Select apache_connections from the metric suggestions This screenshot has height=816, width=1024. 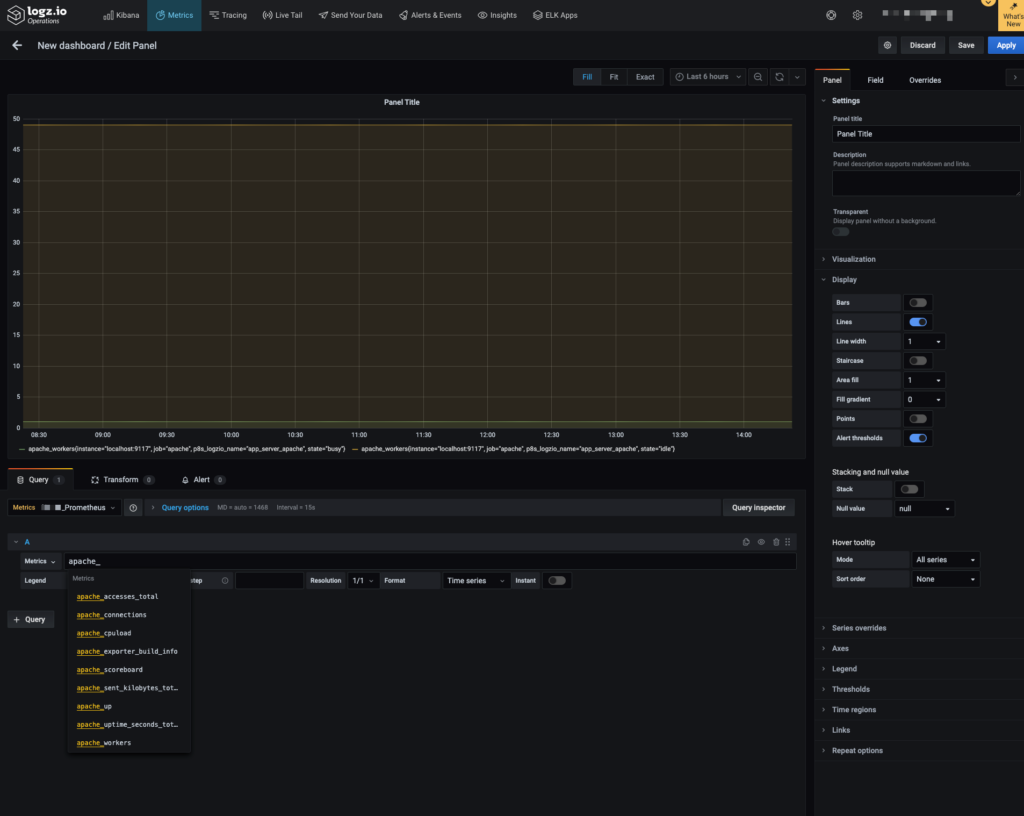[111, 615]
